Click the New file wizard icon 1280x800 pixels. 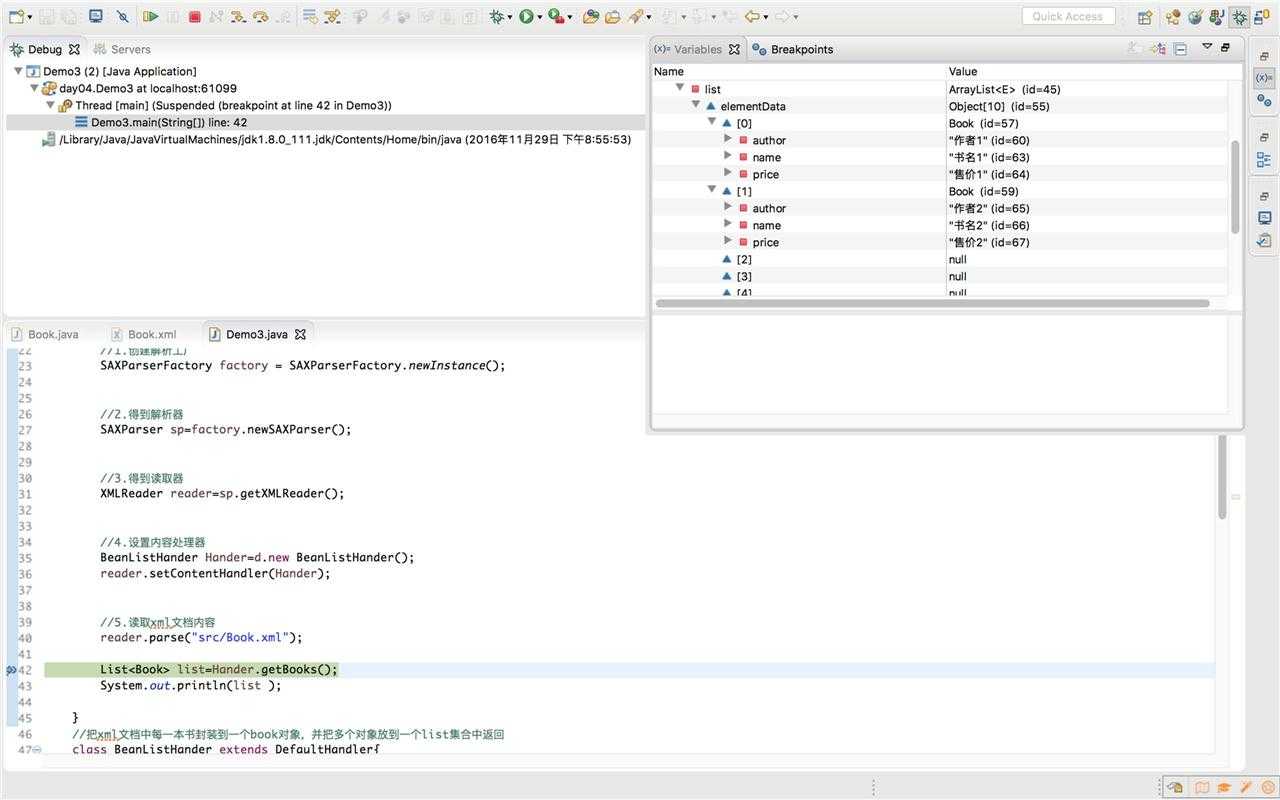pyautogui.click(x=17, y=17)
